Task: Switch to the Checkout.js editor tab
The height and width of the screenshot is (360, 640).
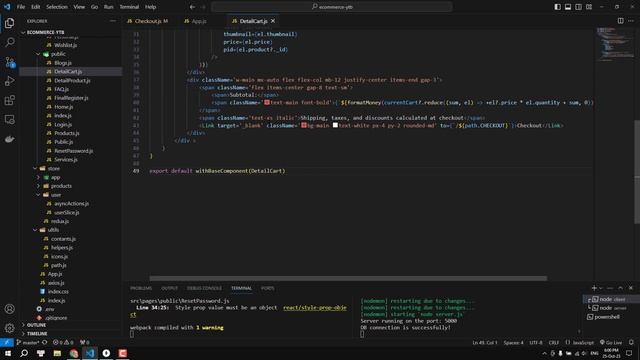Action: point(148,21)
